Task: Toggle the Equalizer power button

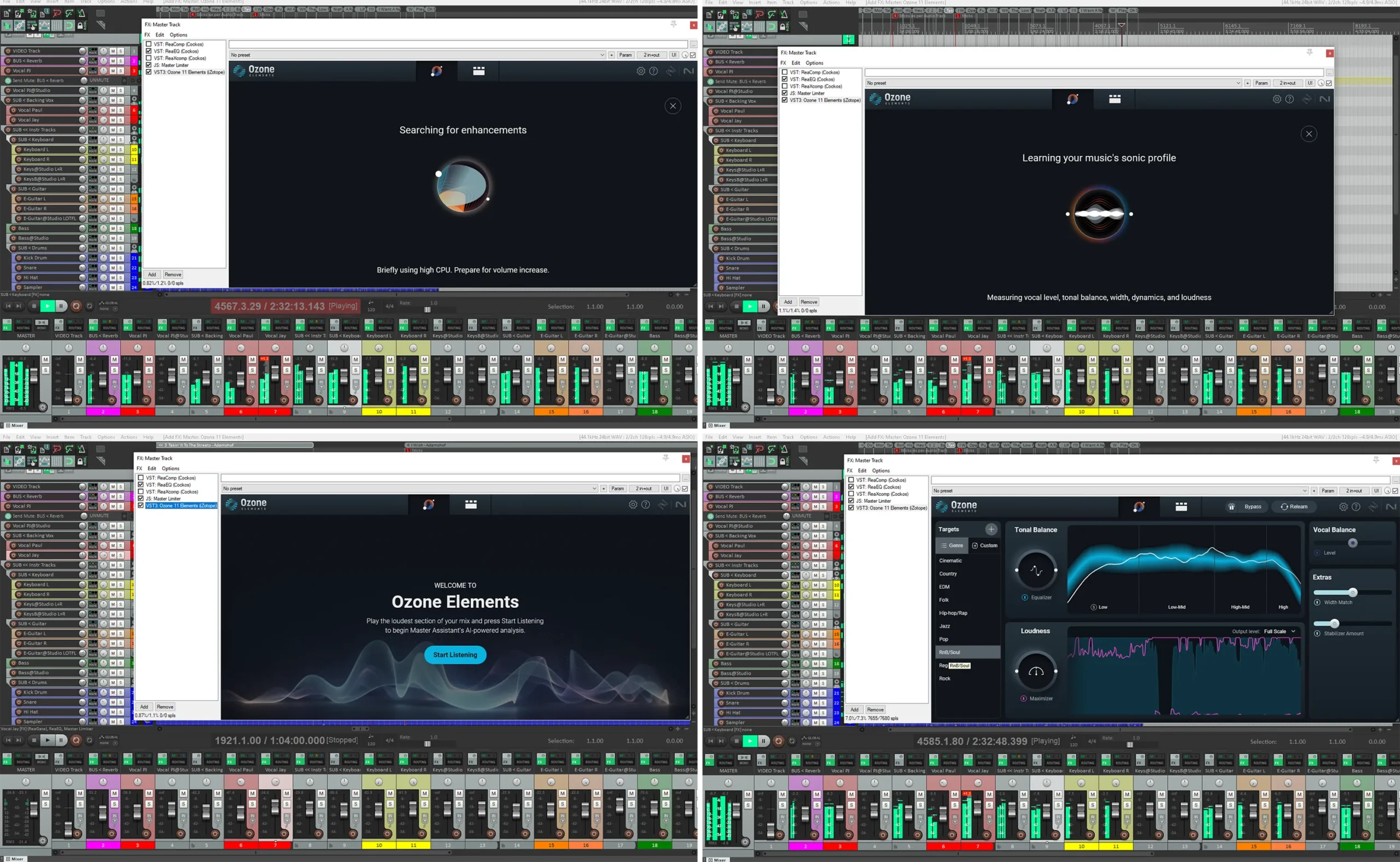Action: pyautogui.click(x=1025, y=597)
